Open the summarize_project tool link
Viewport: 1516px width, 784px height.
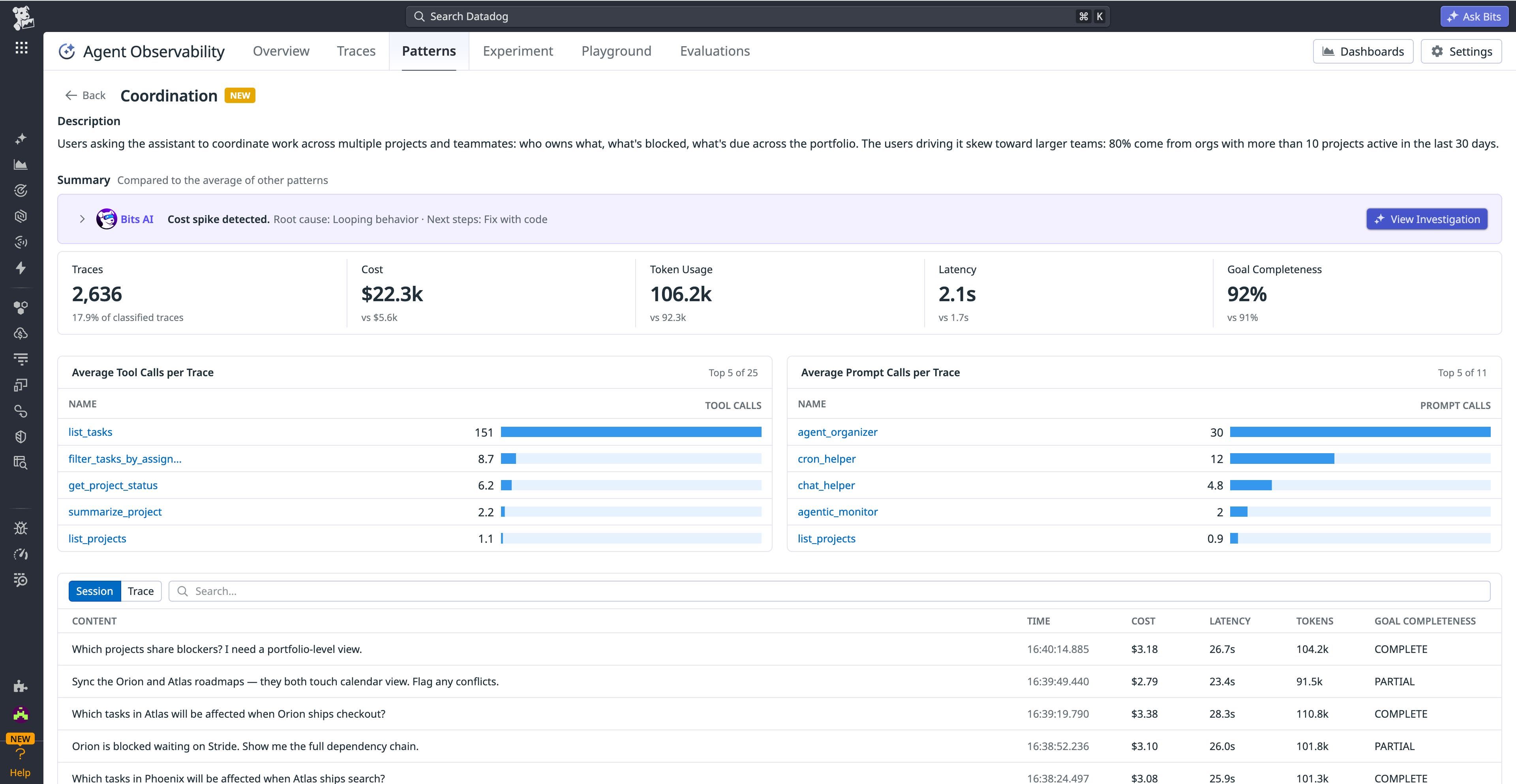point(115,512)
